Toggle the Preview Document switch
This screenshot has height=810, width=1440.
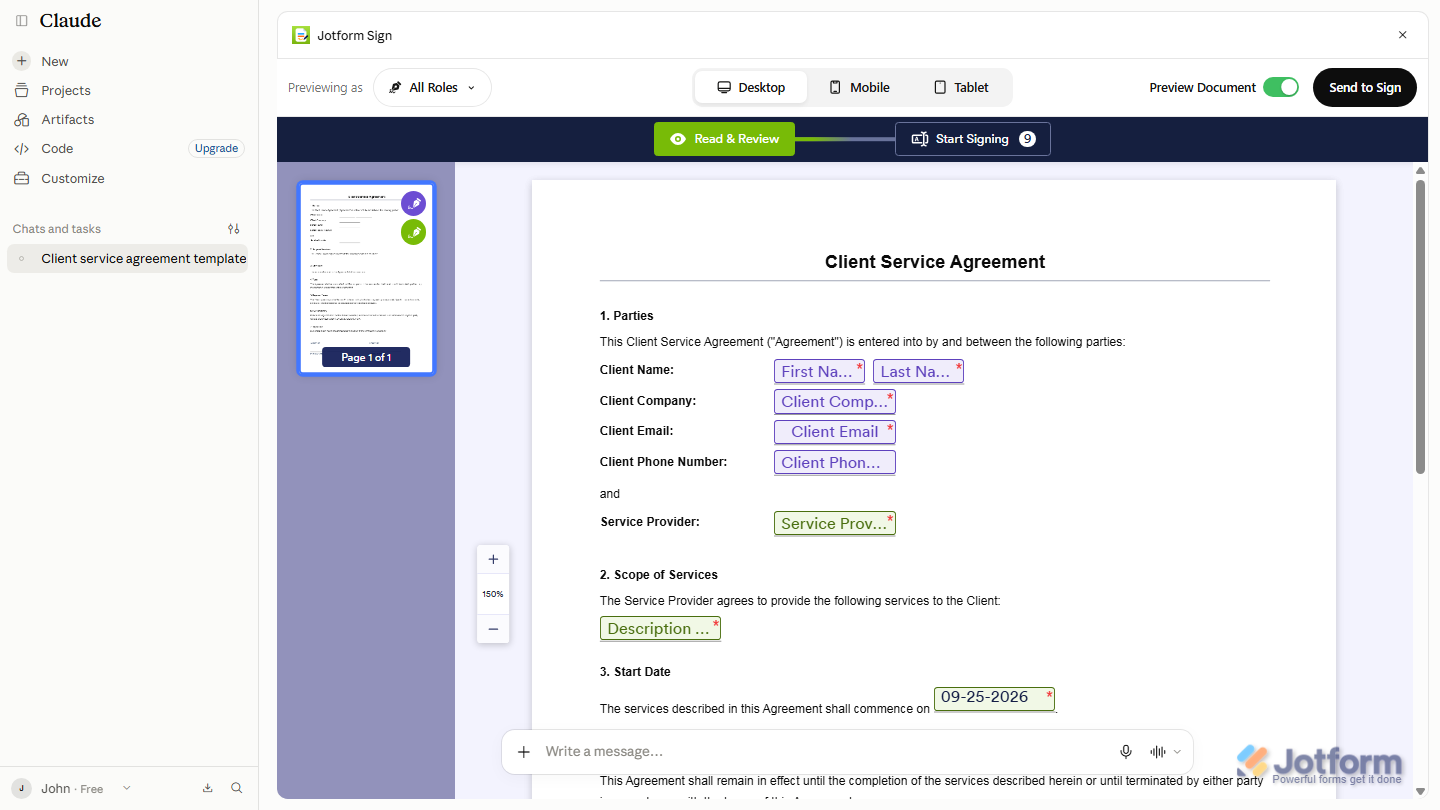(x=1280, y=87)
